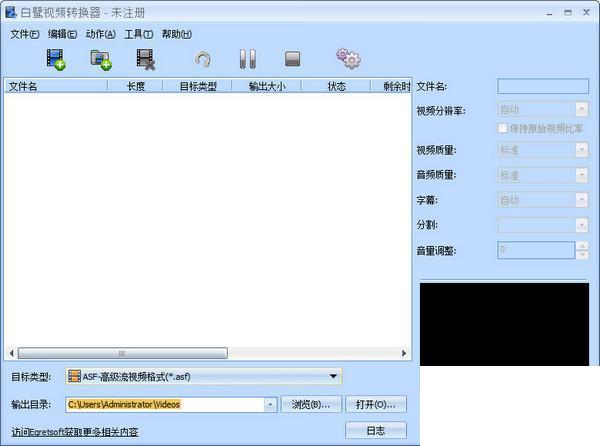The width and height of the screenshot is (600, 446).
Task: Click the 目标类型 column header
Action: click(x=197, y=86)
